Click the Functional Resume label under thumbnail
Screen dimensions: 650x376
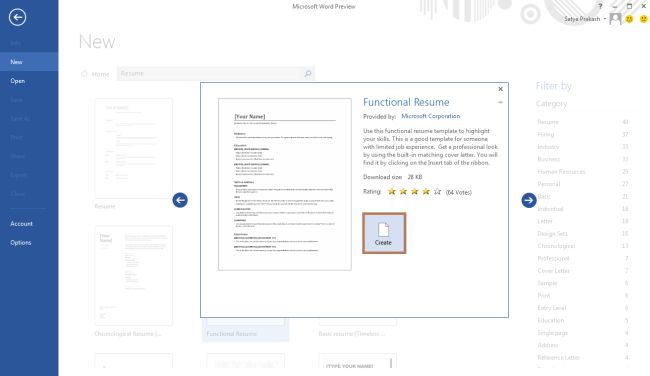pyautogui.click(x=231, y=334)
